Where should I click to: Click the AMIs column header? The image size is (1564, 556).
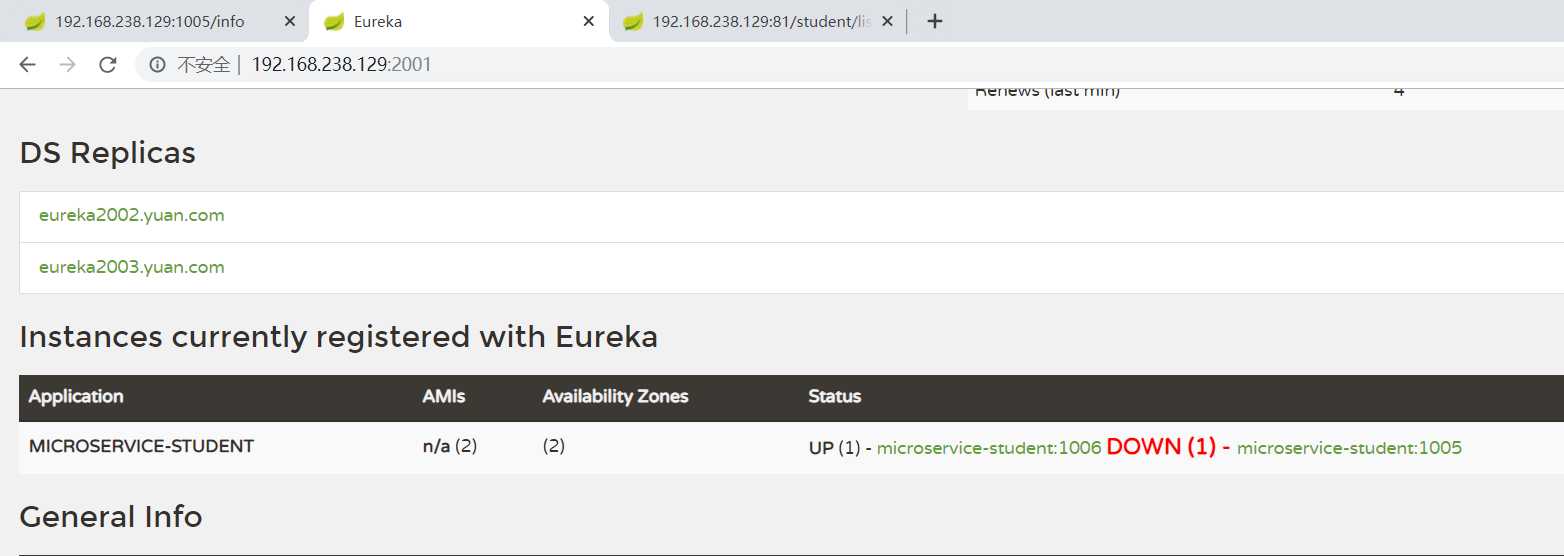(444, 396)
